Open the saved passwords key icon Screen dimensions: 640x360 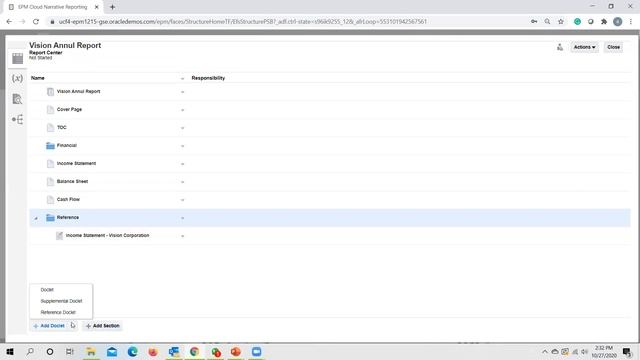click(x=534, y=22)
